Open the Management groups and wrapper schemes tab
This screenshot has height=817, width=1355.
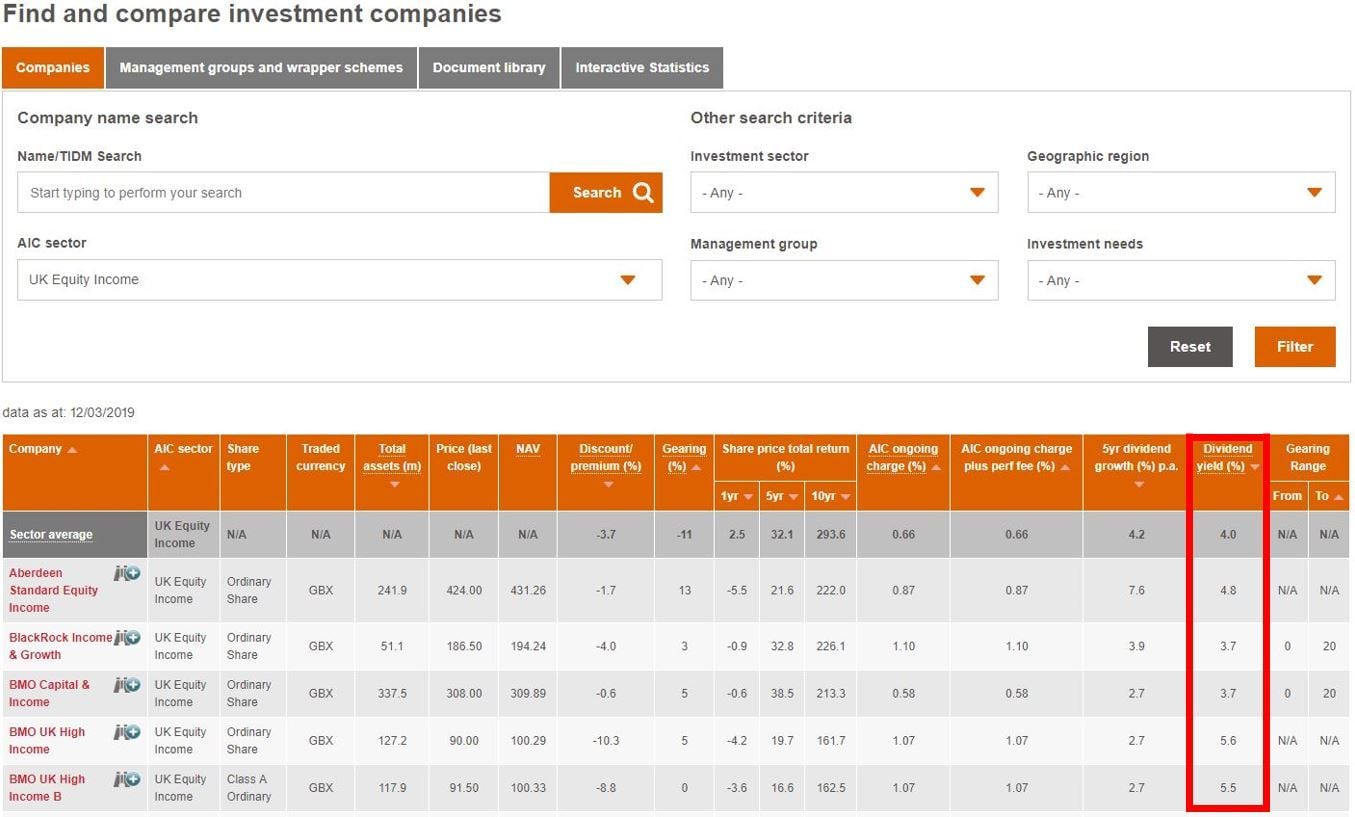tap(261, 68)
